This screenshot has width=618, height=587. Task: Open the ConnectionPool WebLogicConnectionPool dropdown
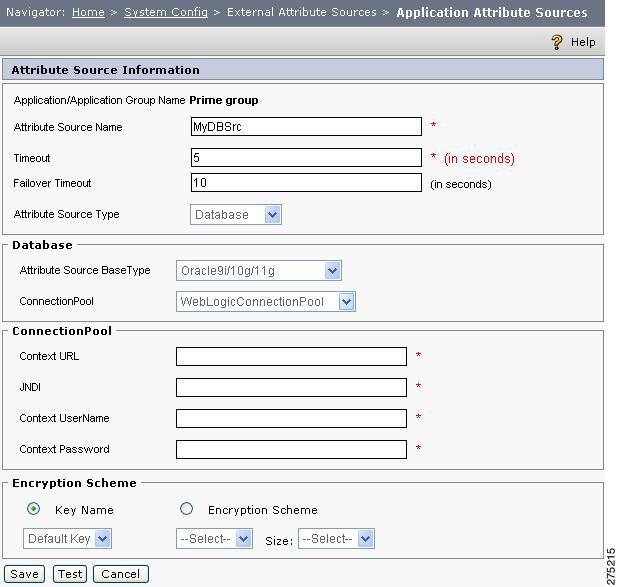tap(266, 302)
